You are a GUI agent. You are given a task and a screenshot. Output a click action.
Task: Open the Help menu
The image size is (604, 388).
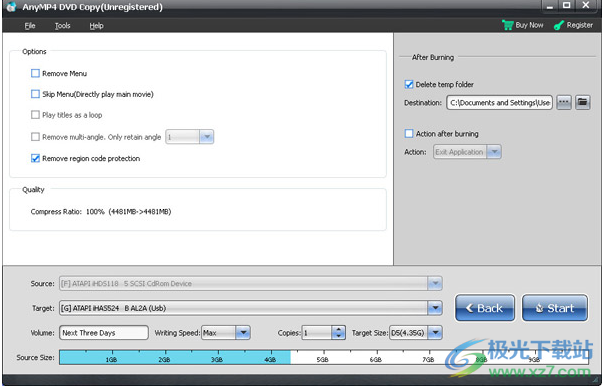[96, 26]
